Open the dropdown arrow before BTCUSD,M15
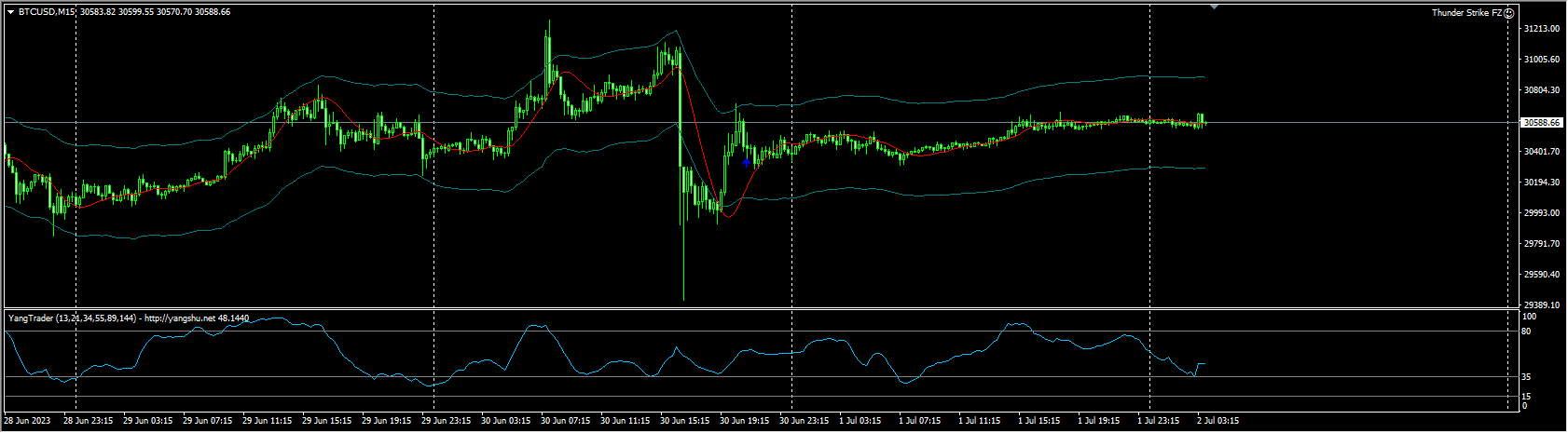The height and width of the screenshot is (433, 1568). (10, 12)
